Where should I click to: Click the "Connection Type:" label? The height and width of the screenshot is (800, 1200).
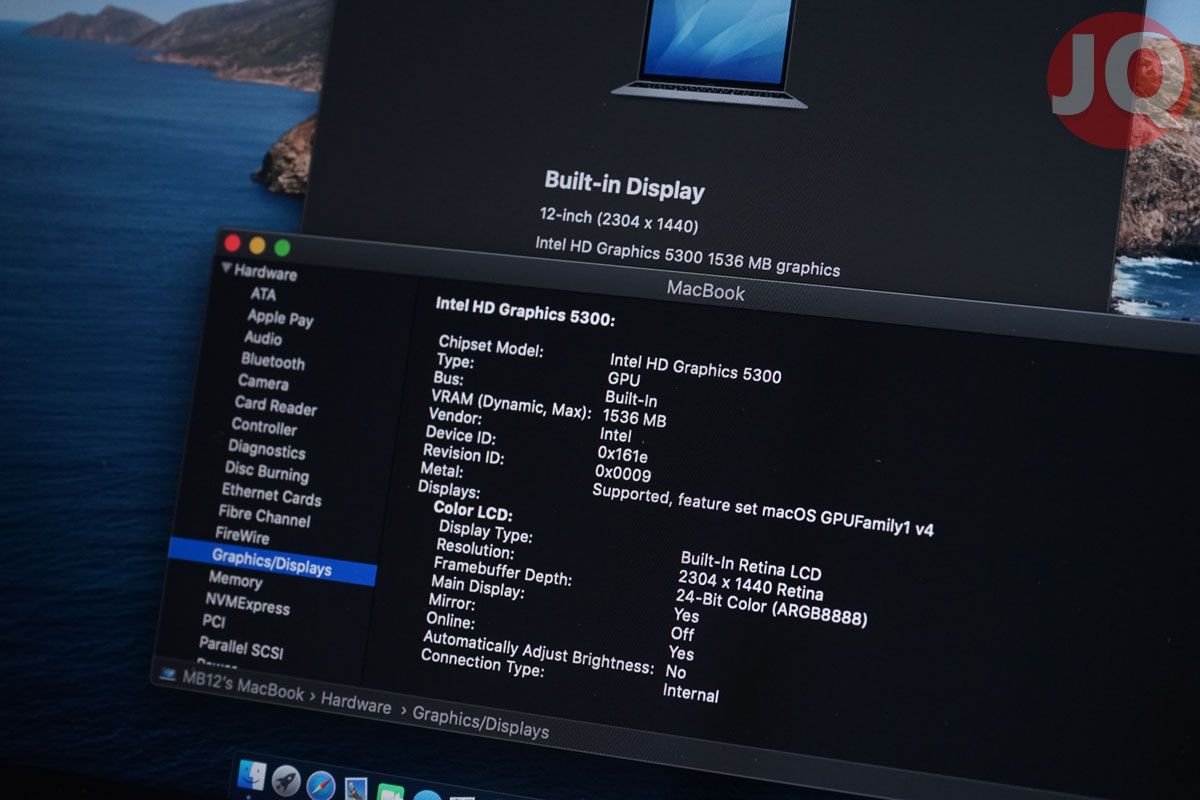coord(482,662)
